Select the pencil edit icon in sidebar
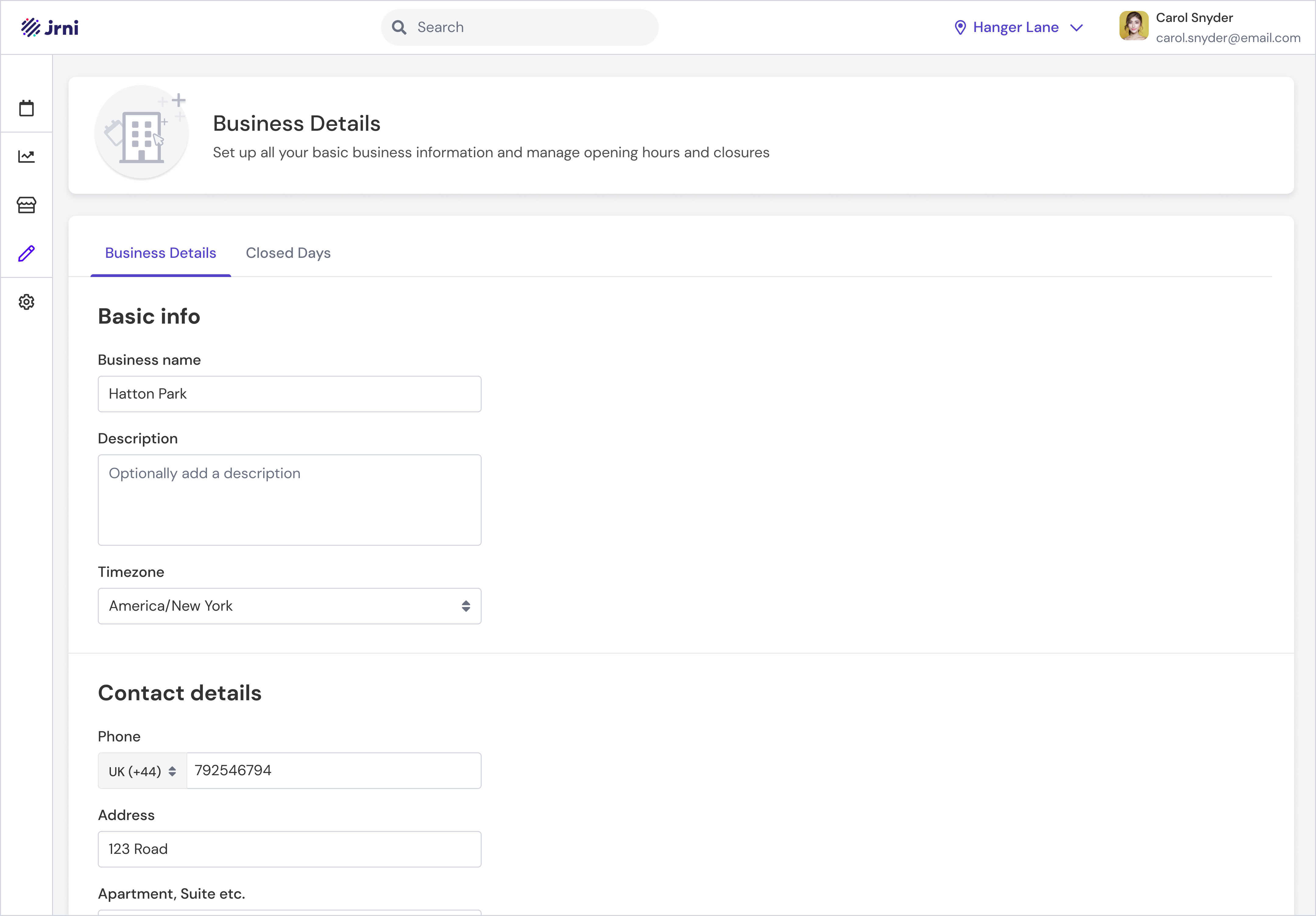 27,253
